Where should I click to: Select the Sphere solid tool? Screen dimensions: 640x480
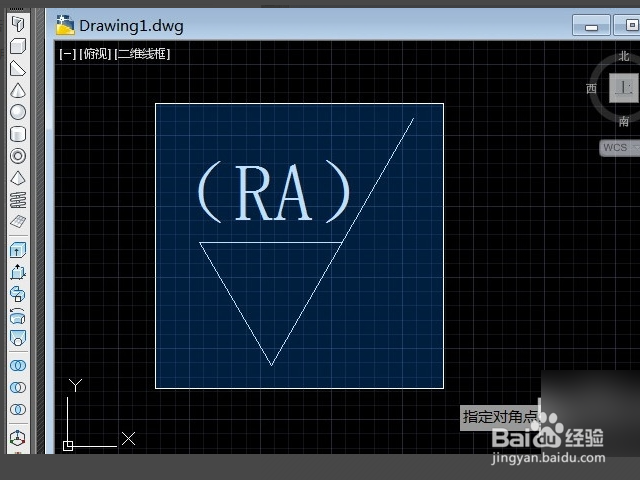tap(18, 112)
